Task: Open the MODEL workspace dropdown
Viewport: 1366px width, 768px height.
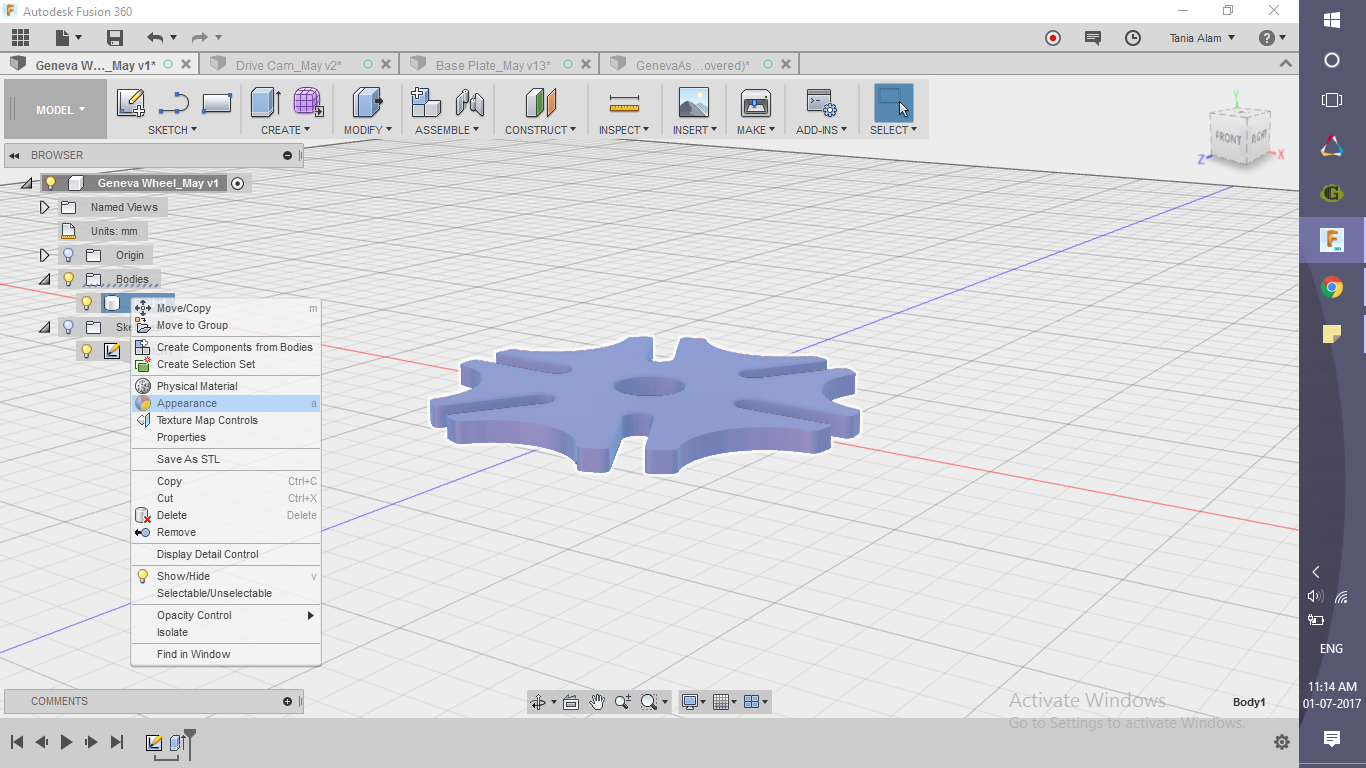Action: pos(56,110)
